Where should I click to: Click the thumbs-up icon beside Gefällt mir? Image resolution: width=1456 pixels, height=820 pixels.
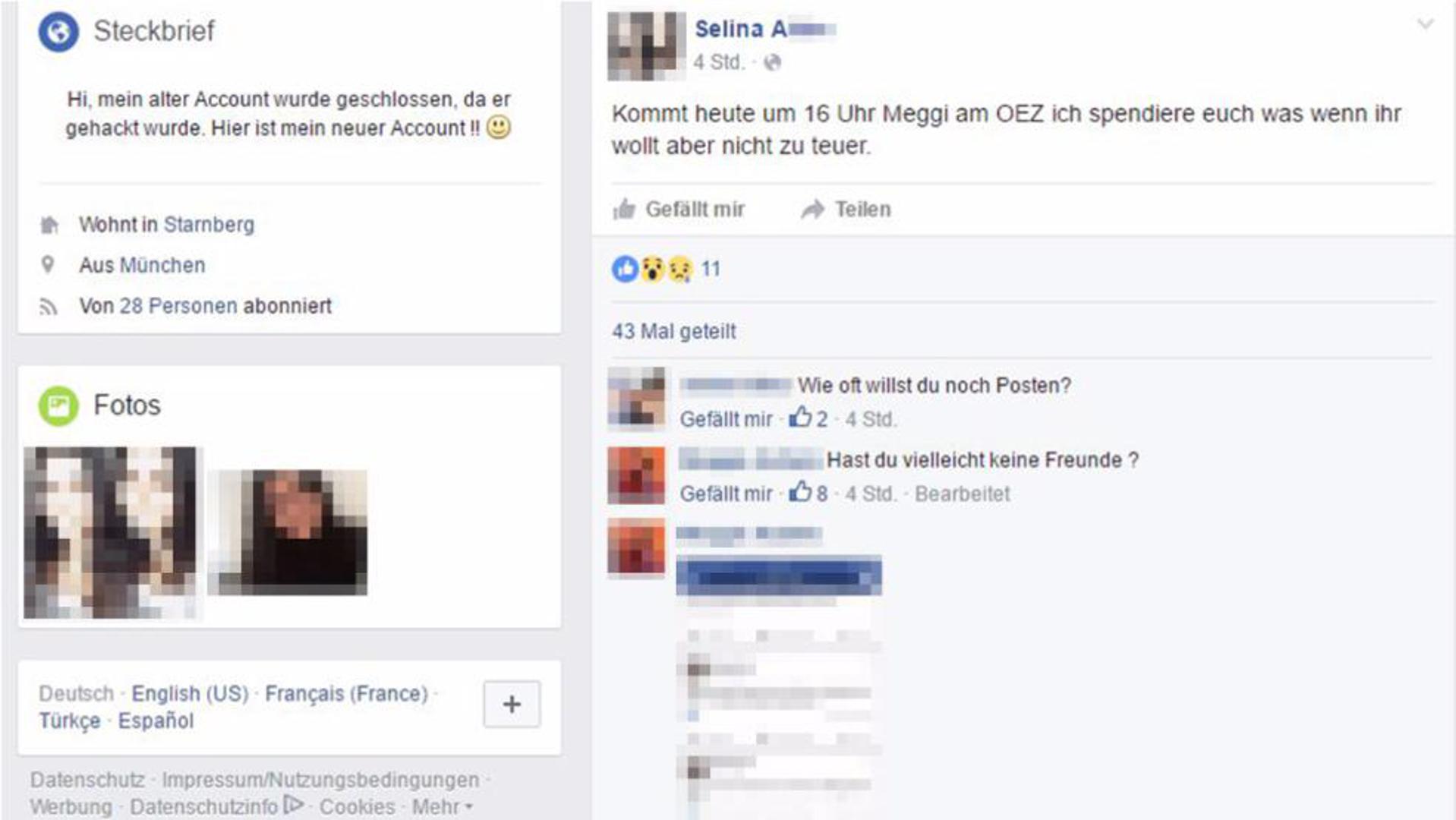click(x=624, y=209)
